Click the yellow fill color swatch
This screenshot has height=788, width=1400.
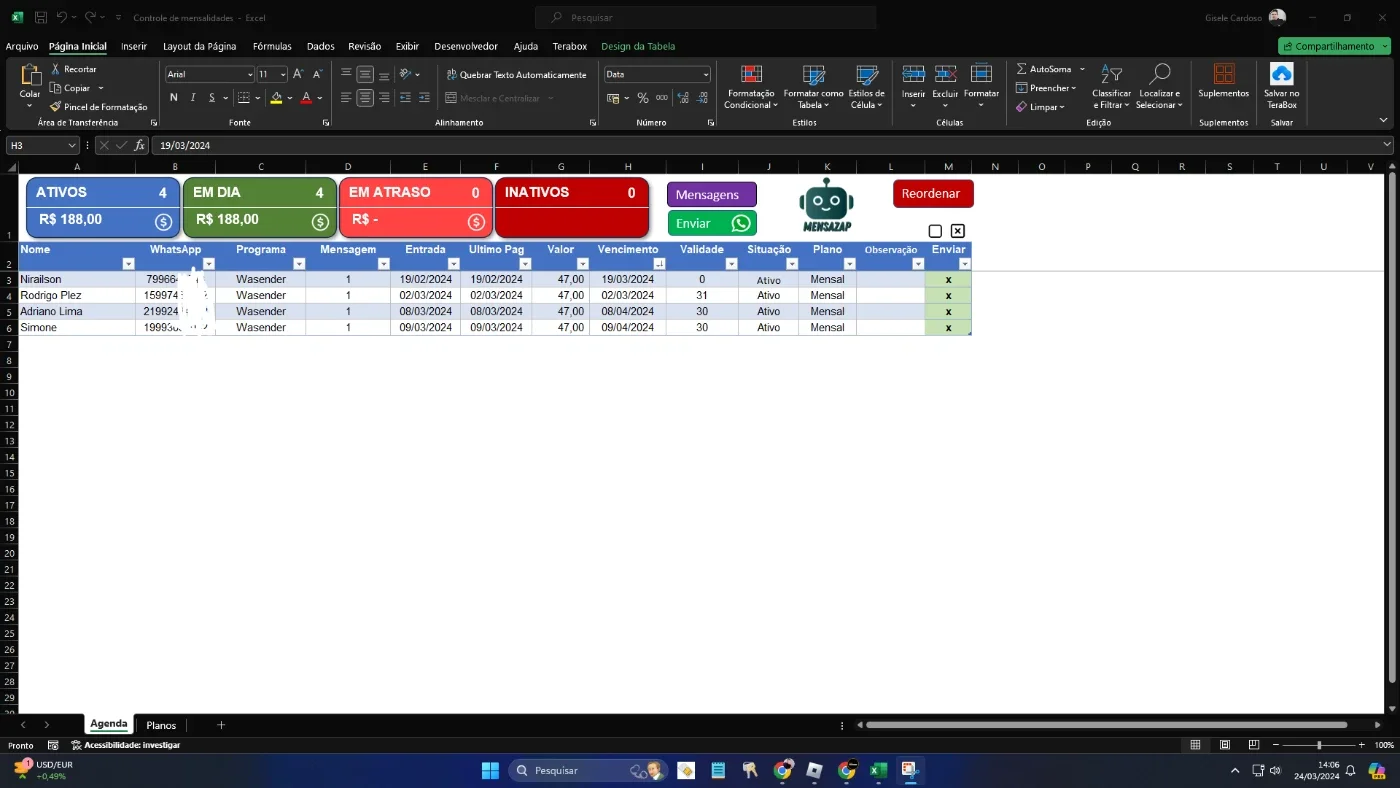click(x=276, y=98)
